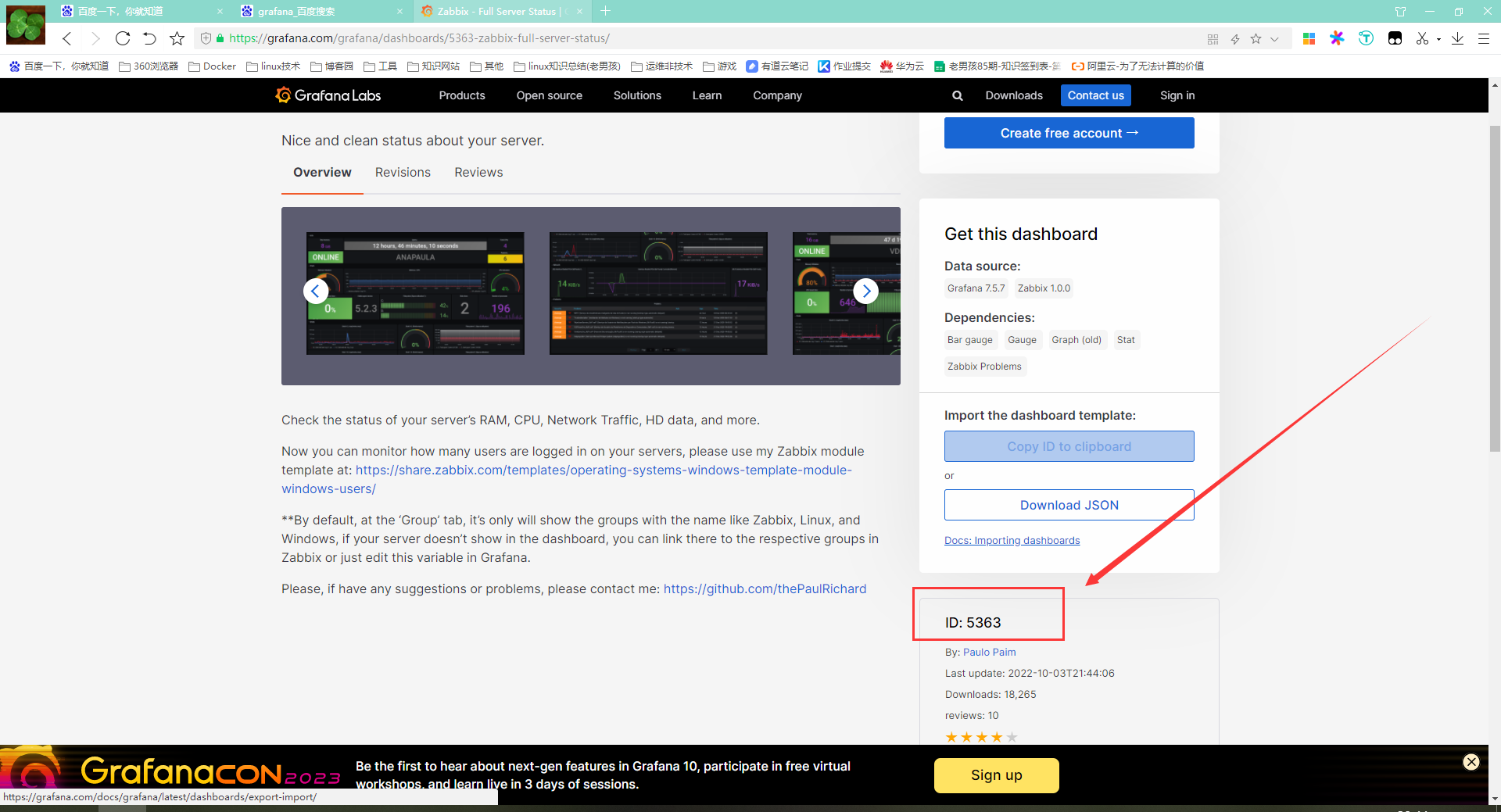This screenshot has height=812, width=1501.
Task: Open the github.com/thePaulRichard link
Action: pos(765,589)
